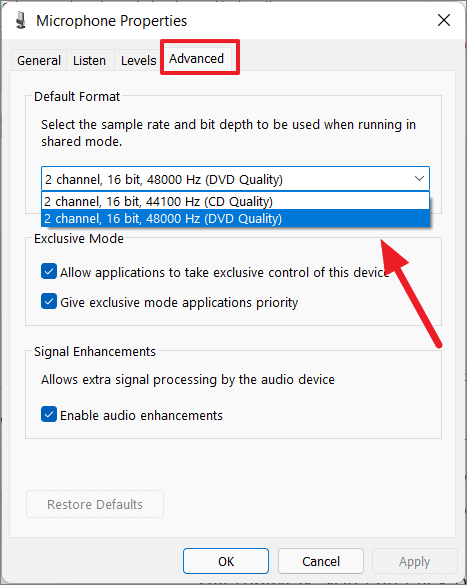Cancel the dialog changes
This screenshot has height=585, width=467.
pyautogui.click(x=321, y=561)
